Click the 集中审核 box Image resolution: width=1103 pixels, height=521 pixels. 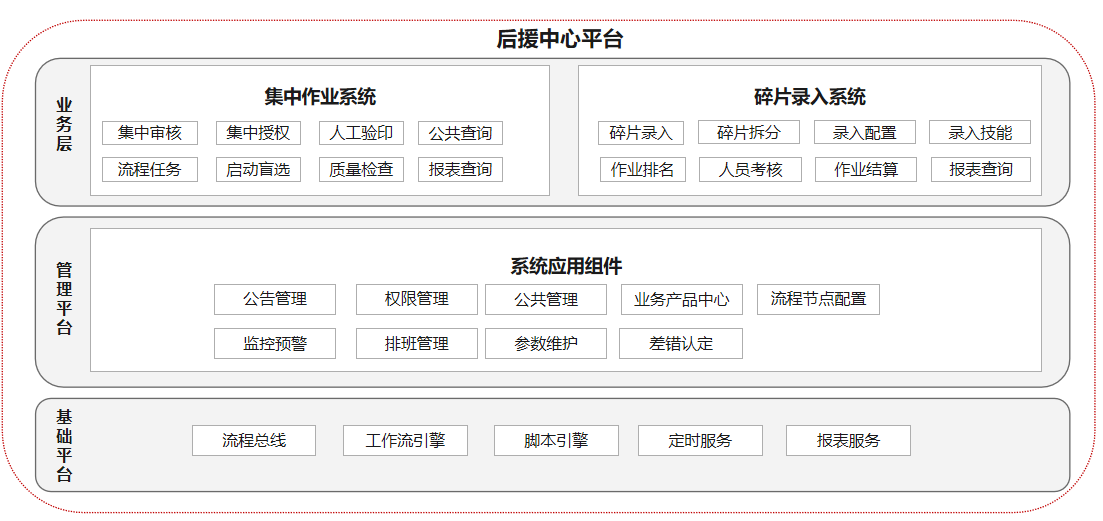(150, 133)
